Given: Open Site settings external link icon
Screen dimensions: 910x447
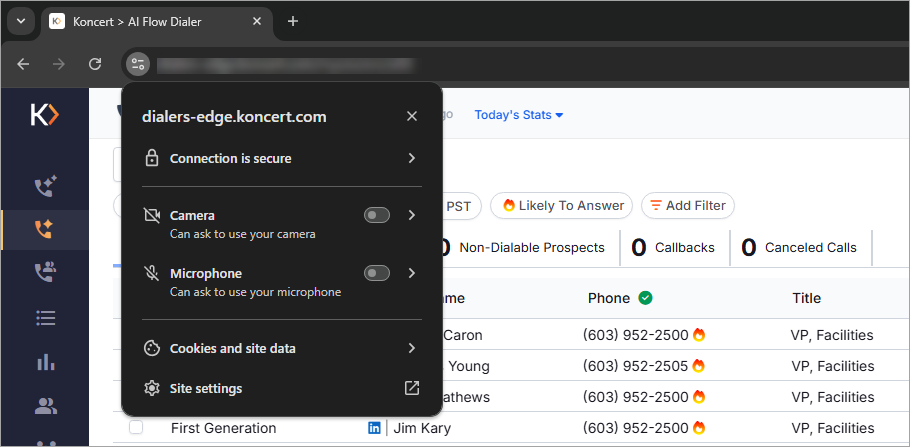Looking at the screenshot, I should [x=411, y=388].
